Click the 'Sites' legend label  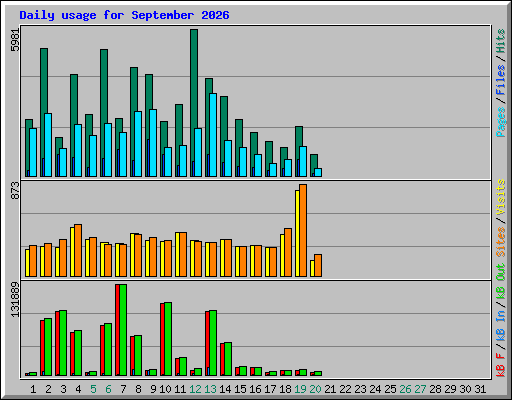(501, 242)
